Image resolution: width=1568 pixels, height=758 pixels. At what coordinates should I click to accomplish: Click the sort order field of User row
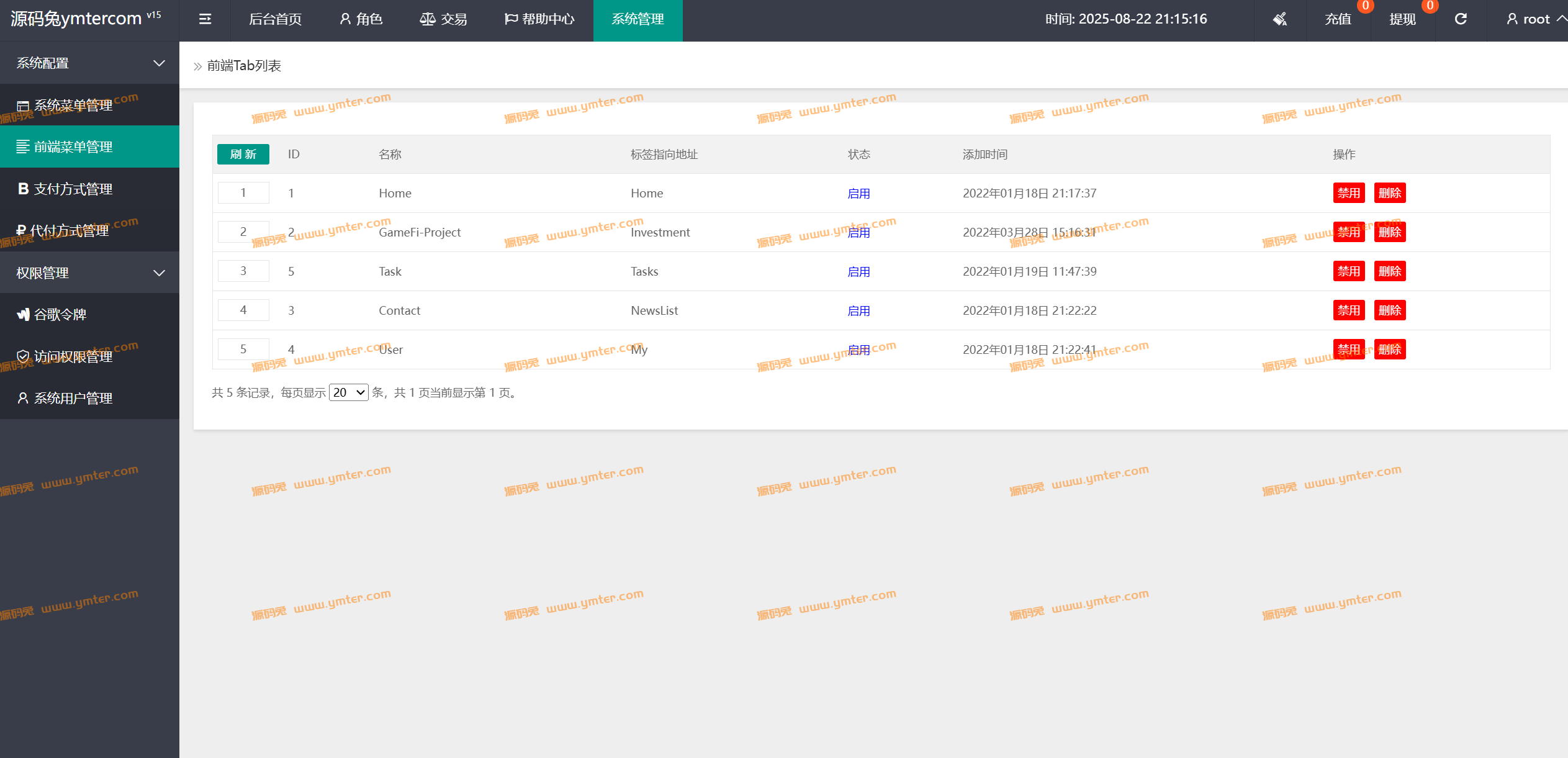pos(243,349)
